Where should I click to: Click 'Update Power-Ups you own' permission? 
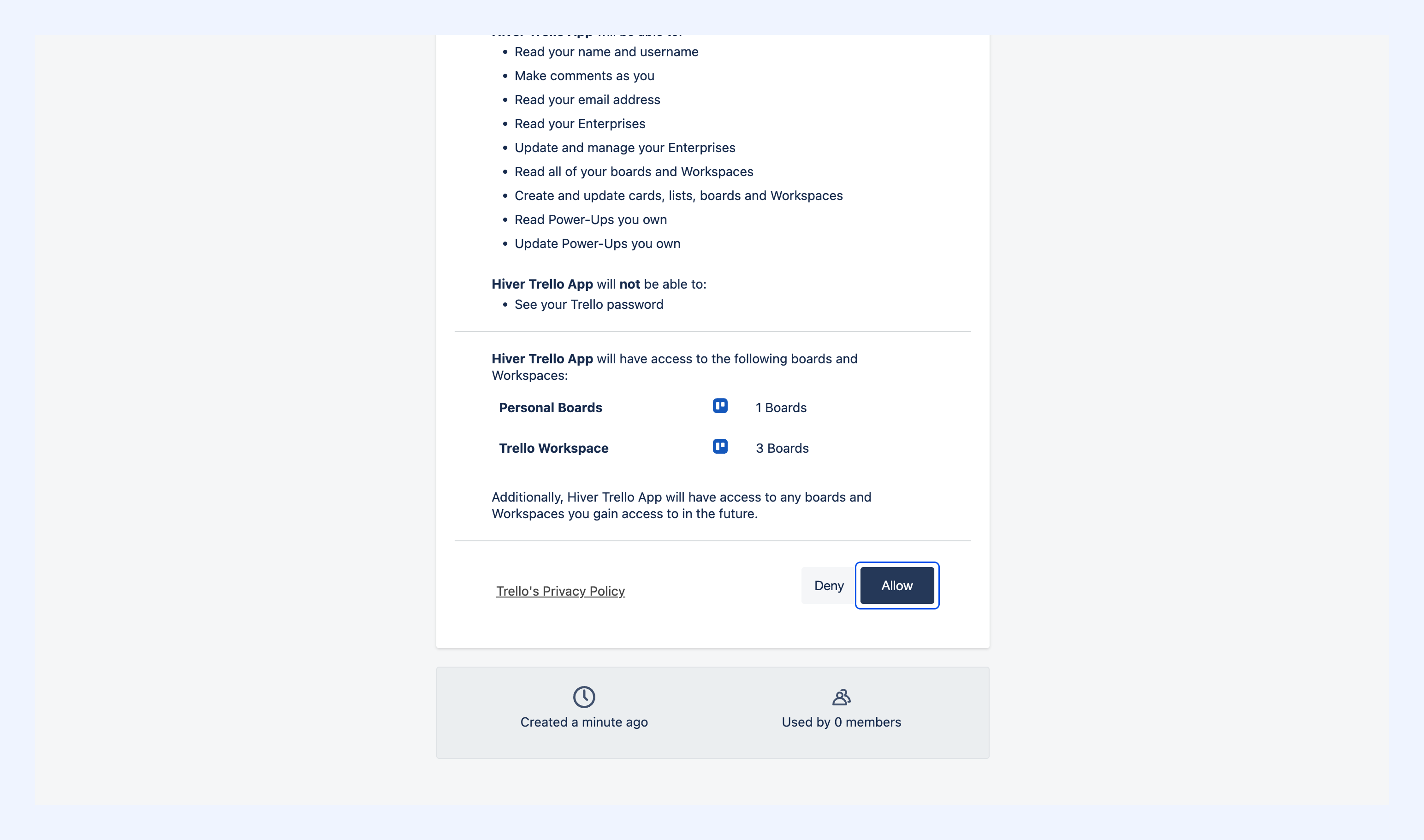tap(597, 243)
